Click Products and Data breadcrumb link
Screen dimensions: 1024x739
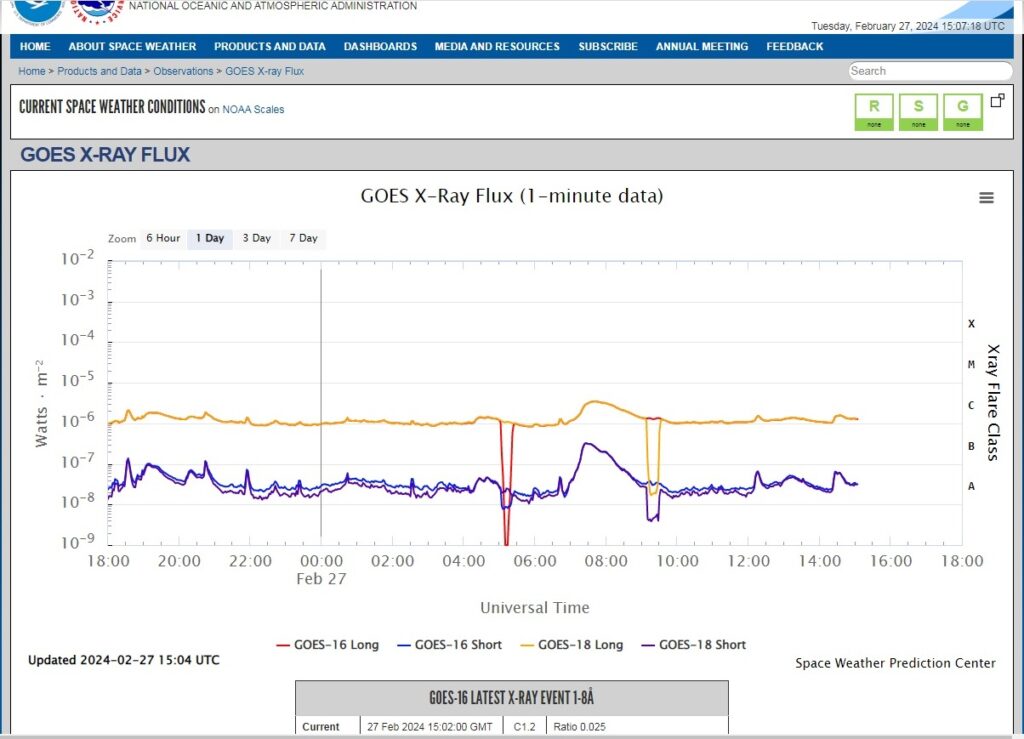point(99,71)
